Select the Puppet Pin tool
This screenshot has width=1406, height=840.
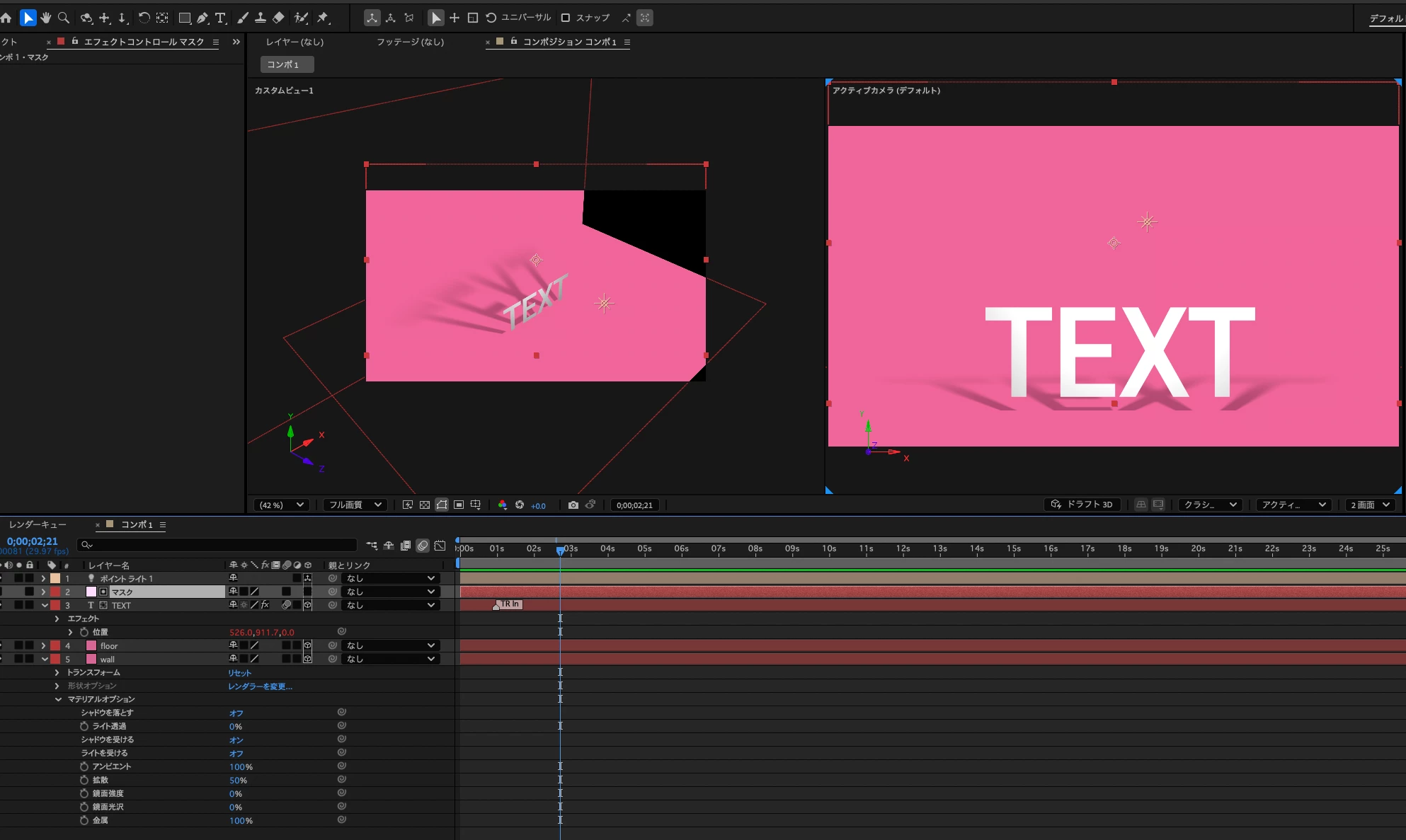point(323,18)
